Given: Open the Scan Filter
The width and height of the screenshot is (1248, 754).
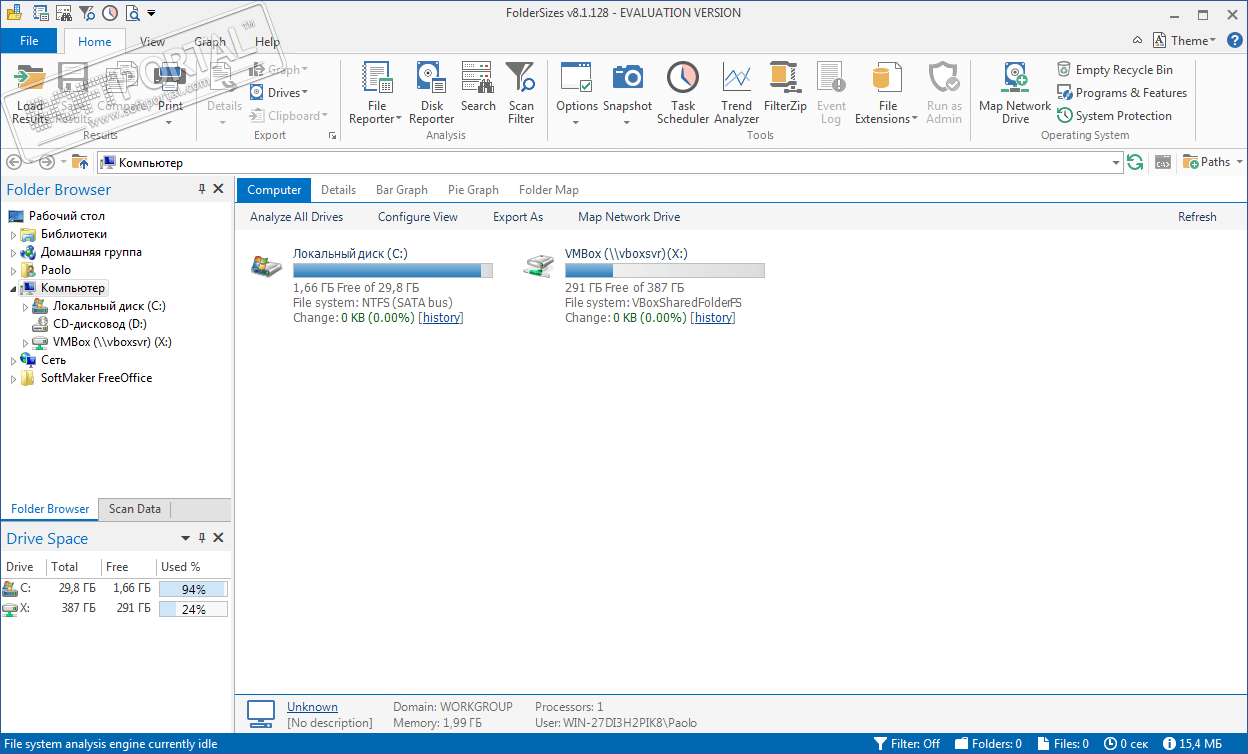Looking at the screenshot, I should (521, 92).
